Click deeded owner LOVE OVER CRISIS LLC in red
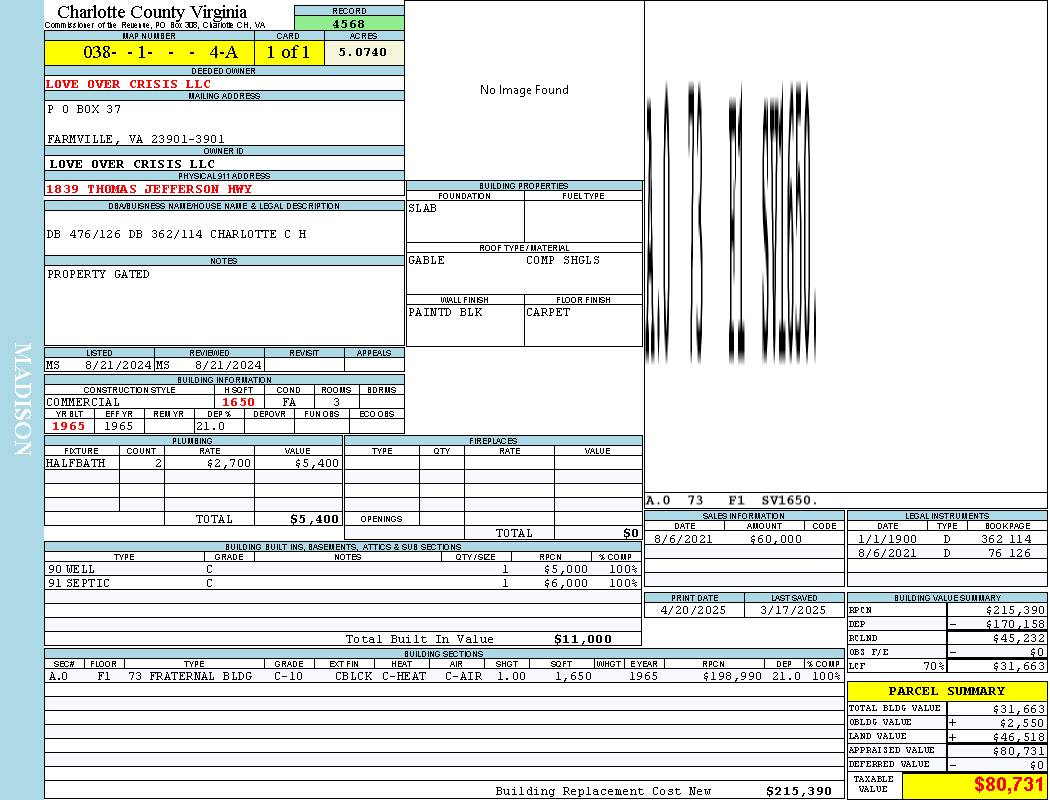Screen dimensions: 1050x800 [128, 84]
